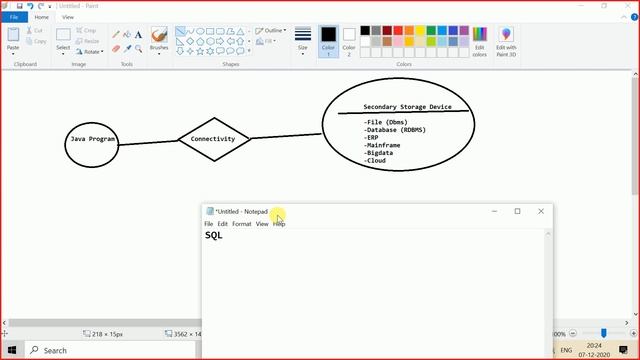The image size is (640, 360).
Task: Open Customize Quick Access Toolbar arrow
Action: coord(50,6)
